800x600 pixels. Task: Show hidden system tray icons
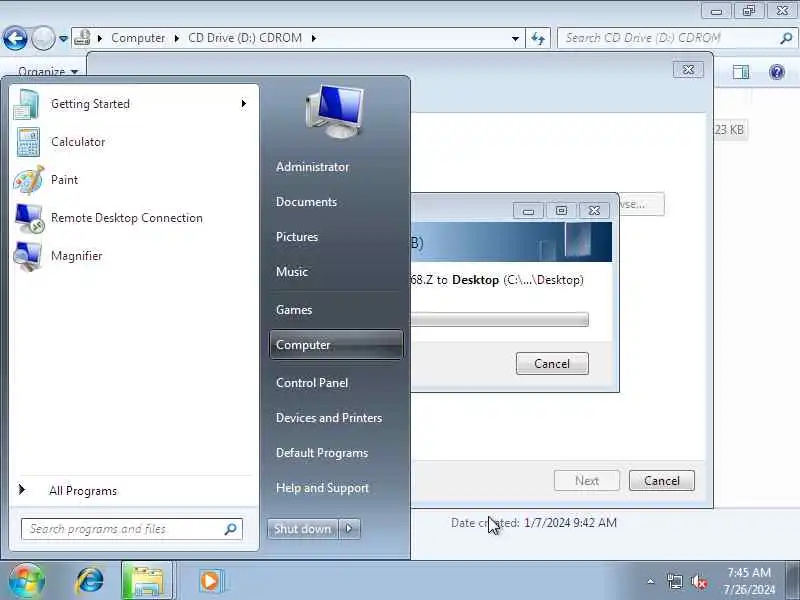coord(651,581)
